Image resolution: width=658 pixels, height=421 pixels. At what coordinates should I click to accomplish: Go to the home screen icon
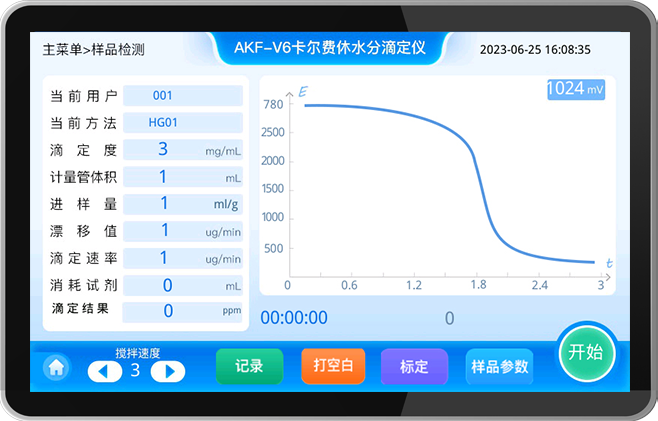click(x=56, y=367)
